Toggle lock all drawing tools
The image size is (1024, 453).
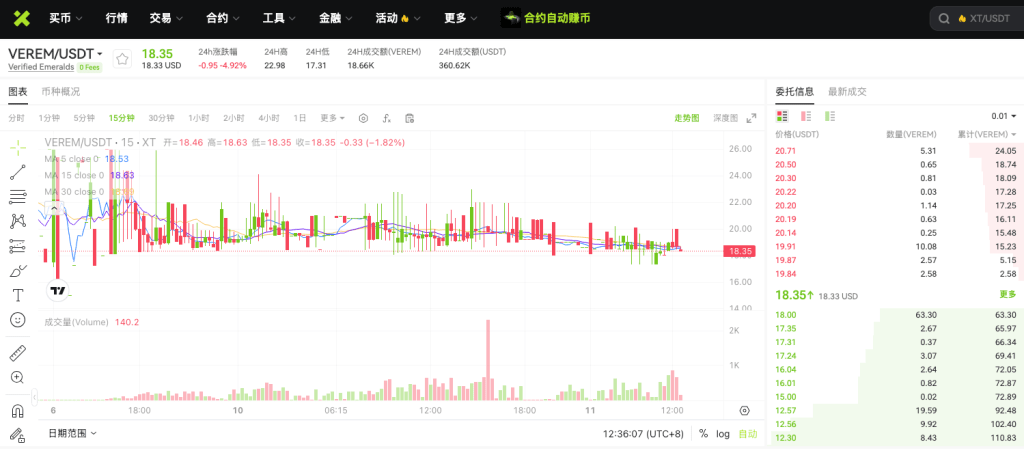18,435
